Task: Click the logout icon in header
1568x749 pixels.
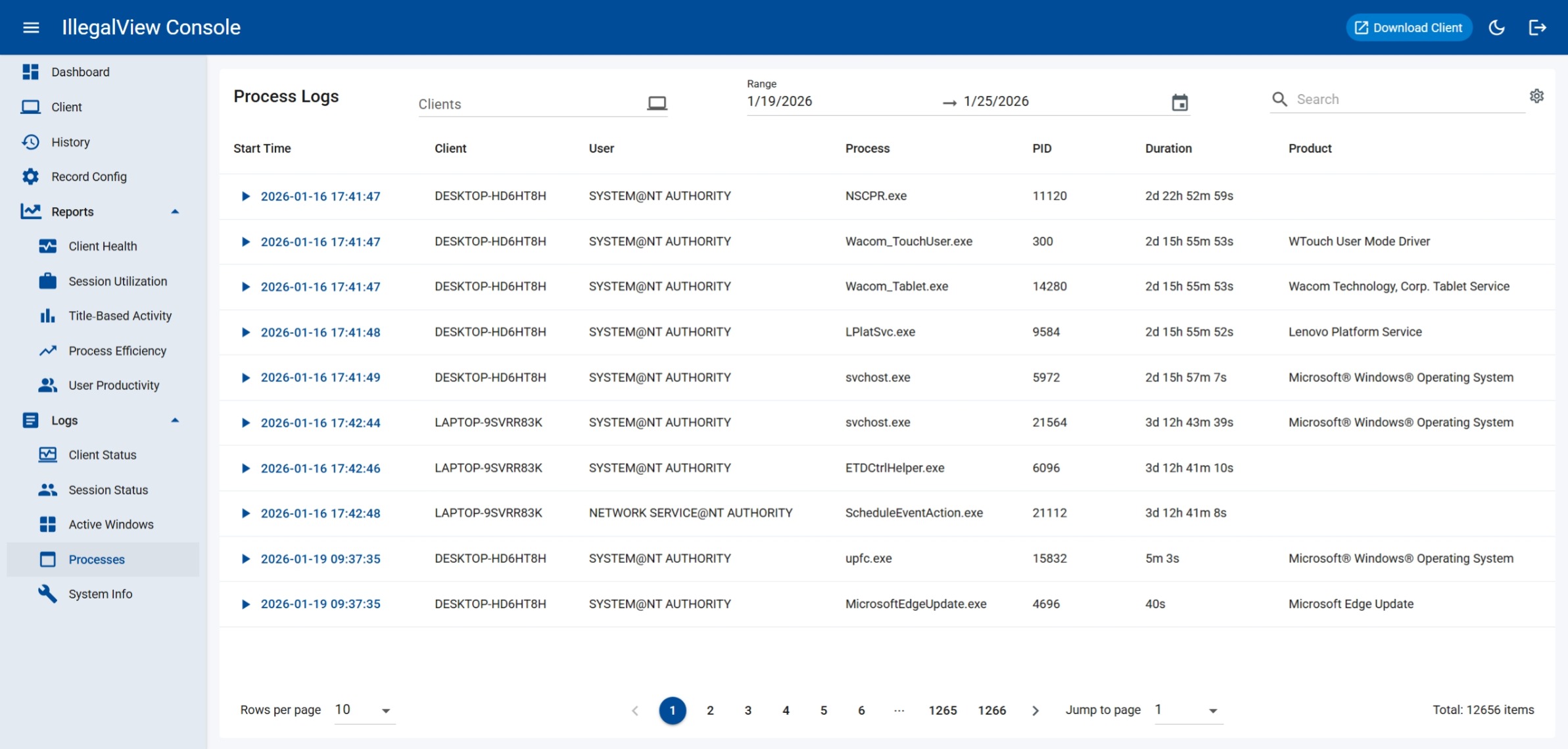Action: click(x=1537, y=28)
